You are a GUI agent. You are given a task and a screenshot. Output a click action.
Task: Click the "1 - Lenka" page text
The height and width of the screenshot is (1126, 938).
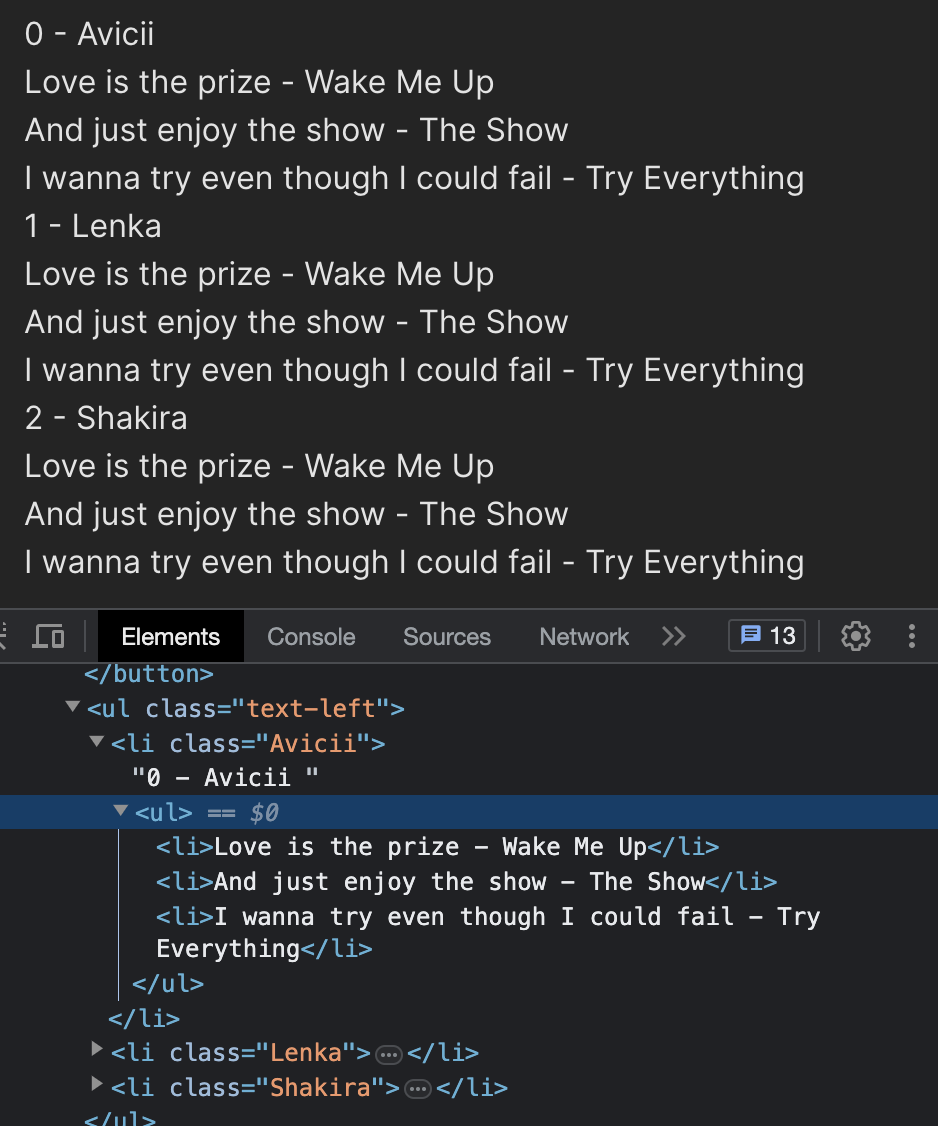click(x=93, y=226)
